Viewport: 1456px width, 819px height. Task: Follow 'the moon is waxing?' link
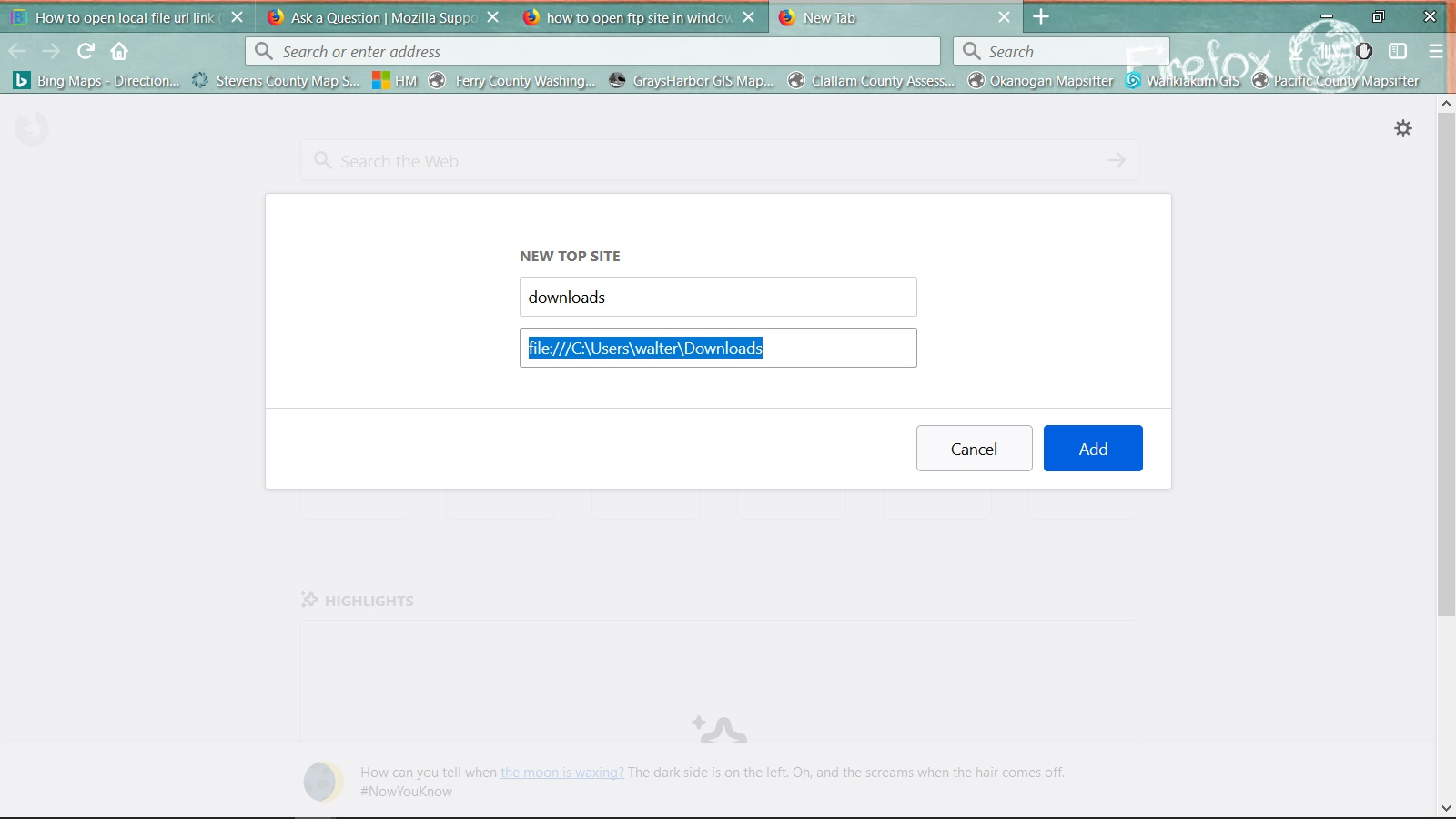pyautogui.click(x=562, y=773)
